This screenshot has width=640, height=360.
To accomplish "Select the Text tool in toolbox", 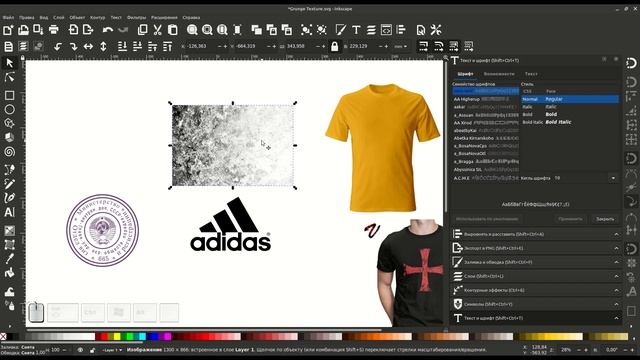I will (x=9, y=212).
